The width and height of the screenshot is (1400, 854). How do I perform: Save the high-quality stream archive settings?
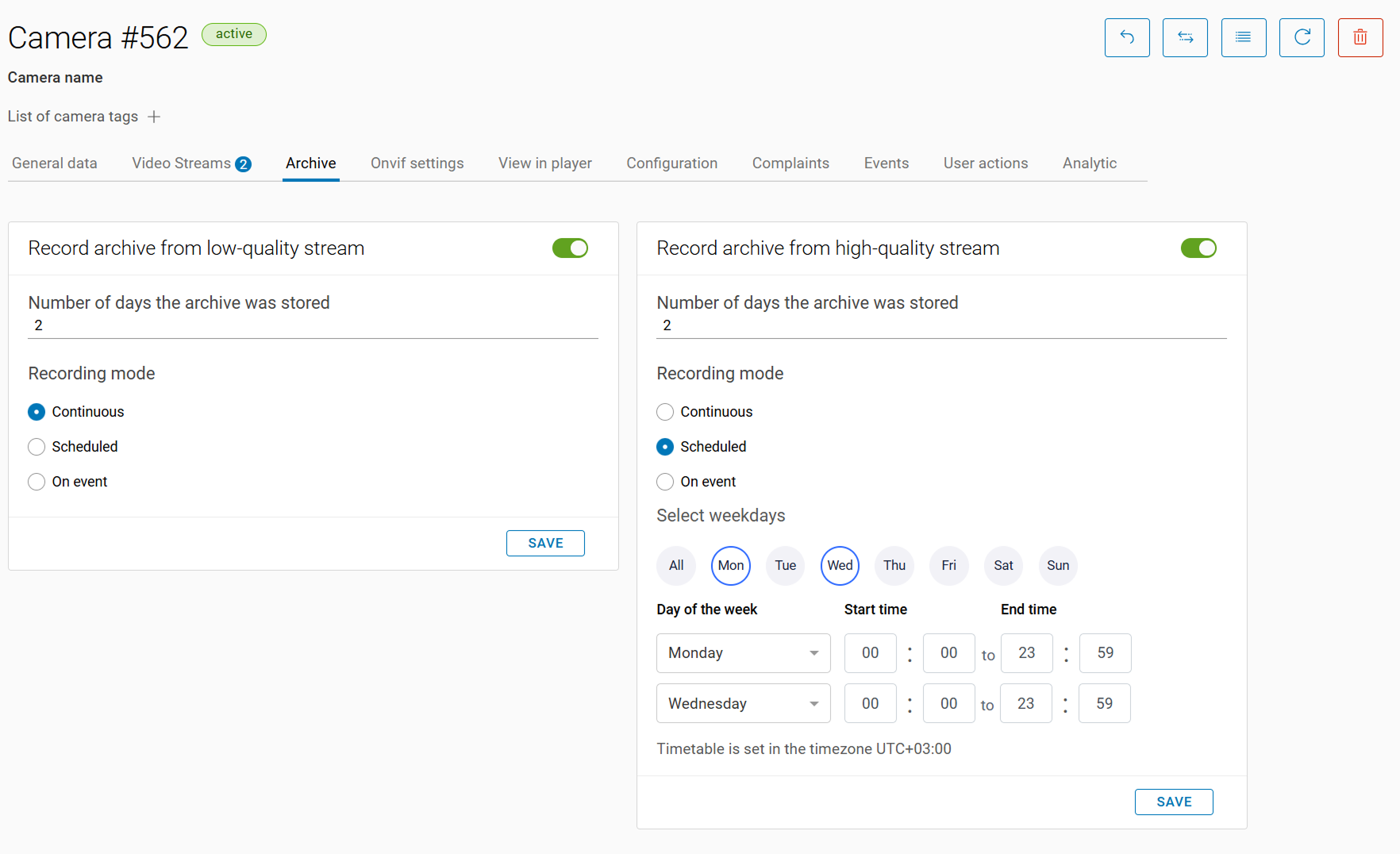(1174, 802)
